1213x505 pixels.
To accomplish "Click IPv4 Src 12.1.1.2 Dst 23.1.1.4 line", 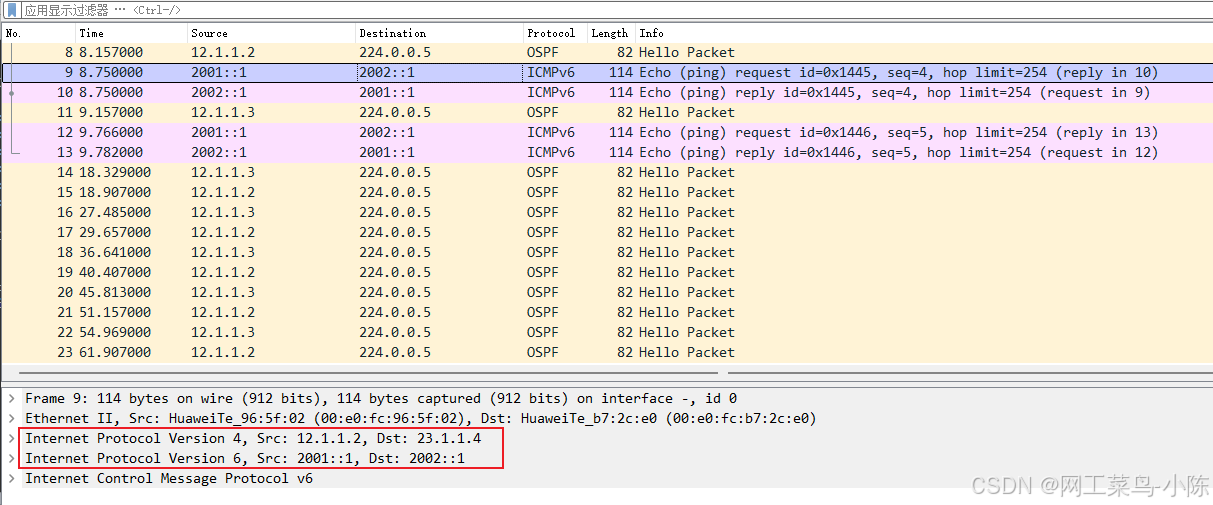I will [253, 438].
